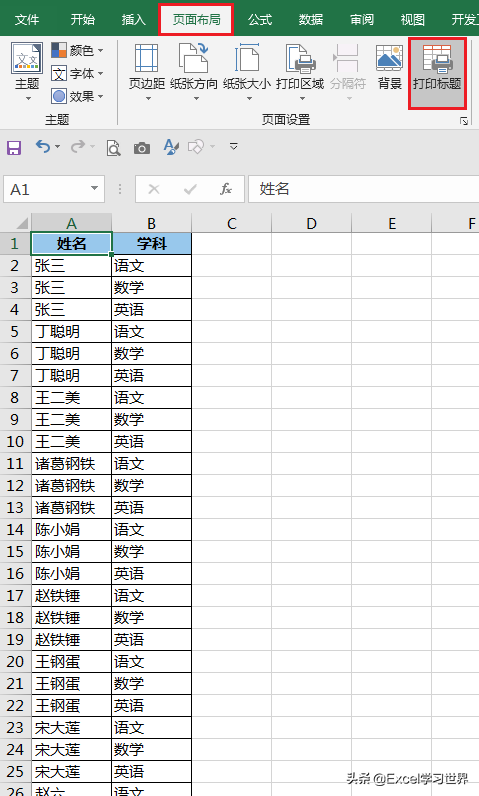Select row 14 header

15,529
